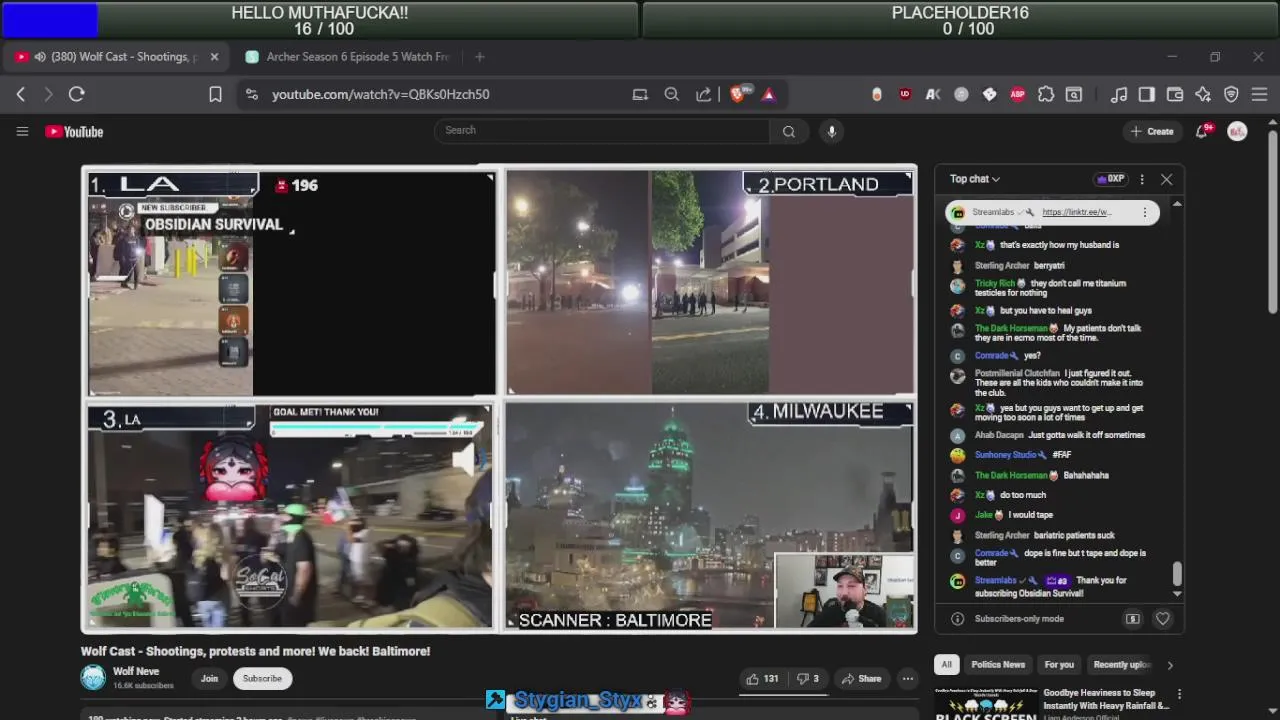
Task: Click the YouTube Search input field
Action: point(603,130)
